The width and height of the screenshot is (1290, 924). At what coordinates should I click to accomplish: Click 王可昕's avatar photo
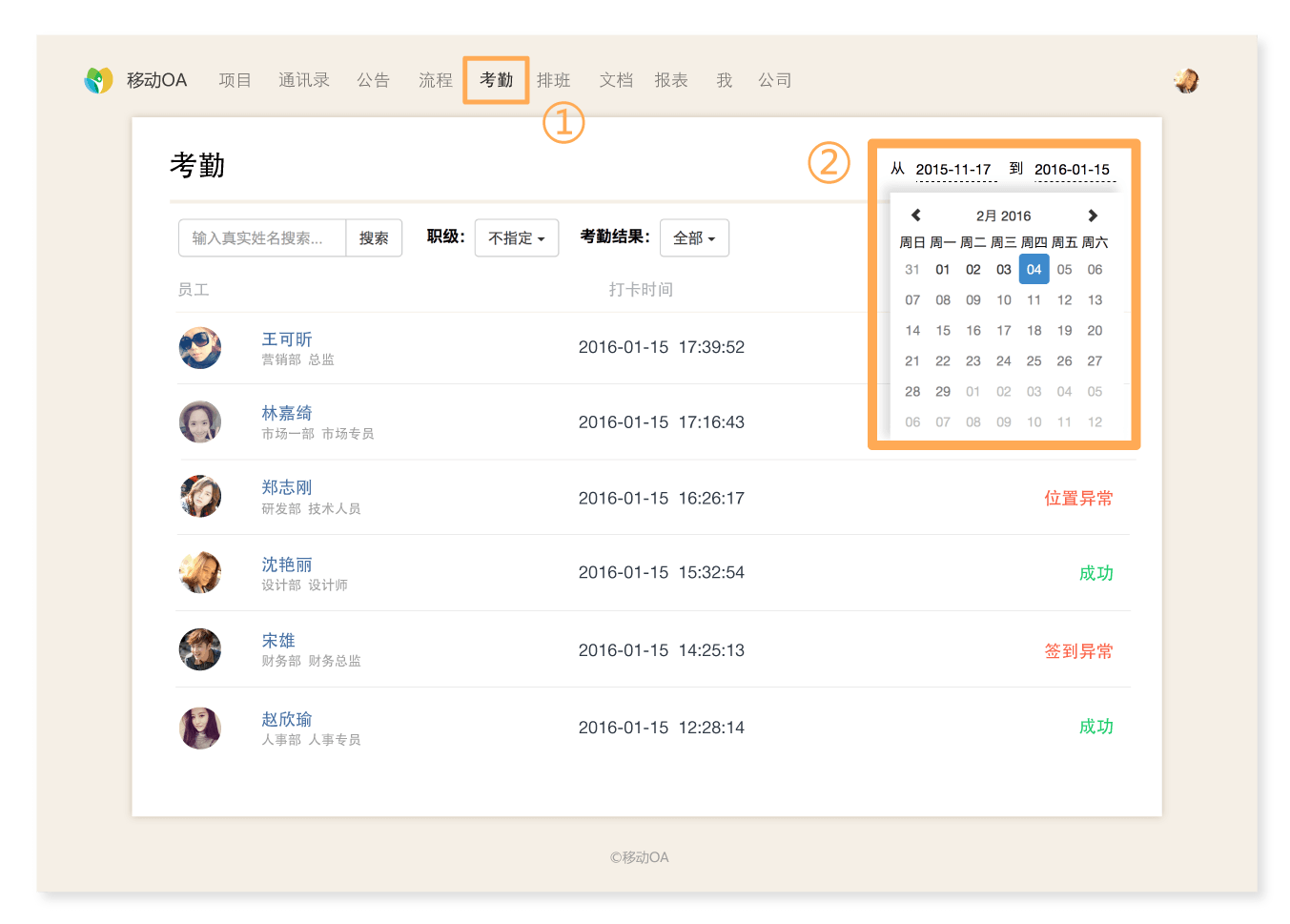pyautogui.click(x=200, y=348)
